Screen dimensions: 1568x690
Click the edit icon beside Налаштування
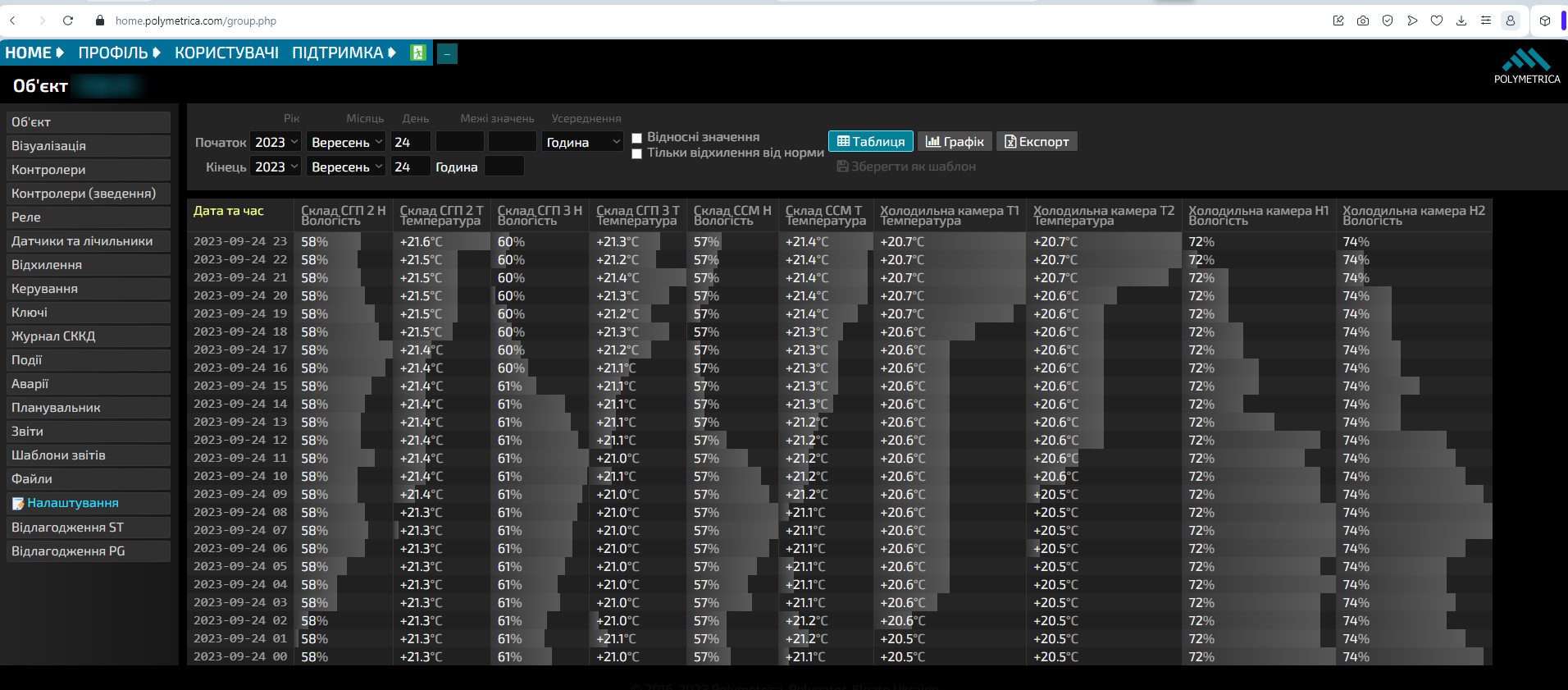click(18, 504)
